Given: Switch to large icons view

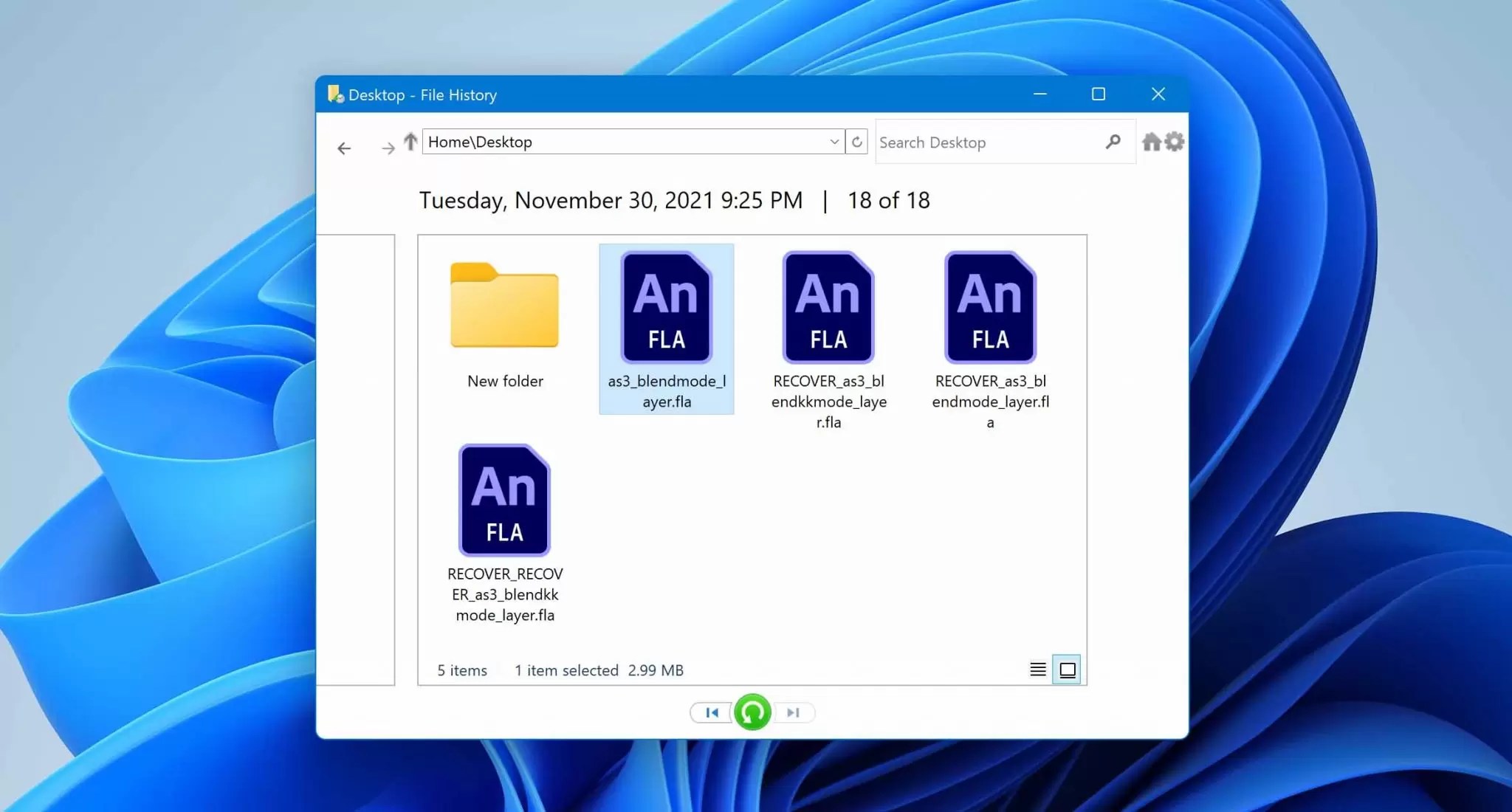Looking at the screenshot, I should (1066, 670).
